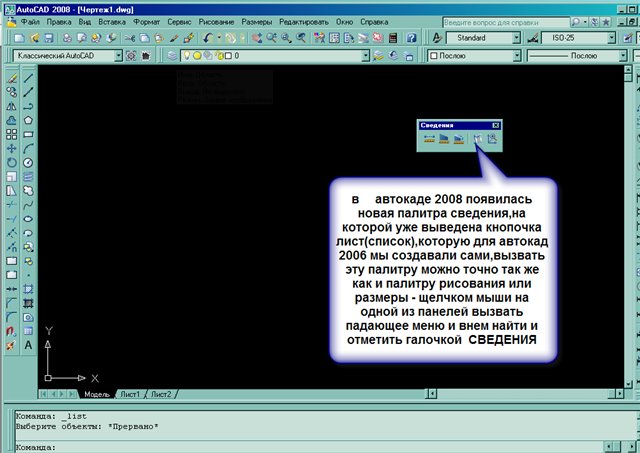The image size is (640, 453).
Task: Click the Plot printer icon
Action: pos(67,38)
